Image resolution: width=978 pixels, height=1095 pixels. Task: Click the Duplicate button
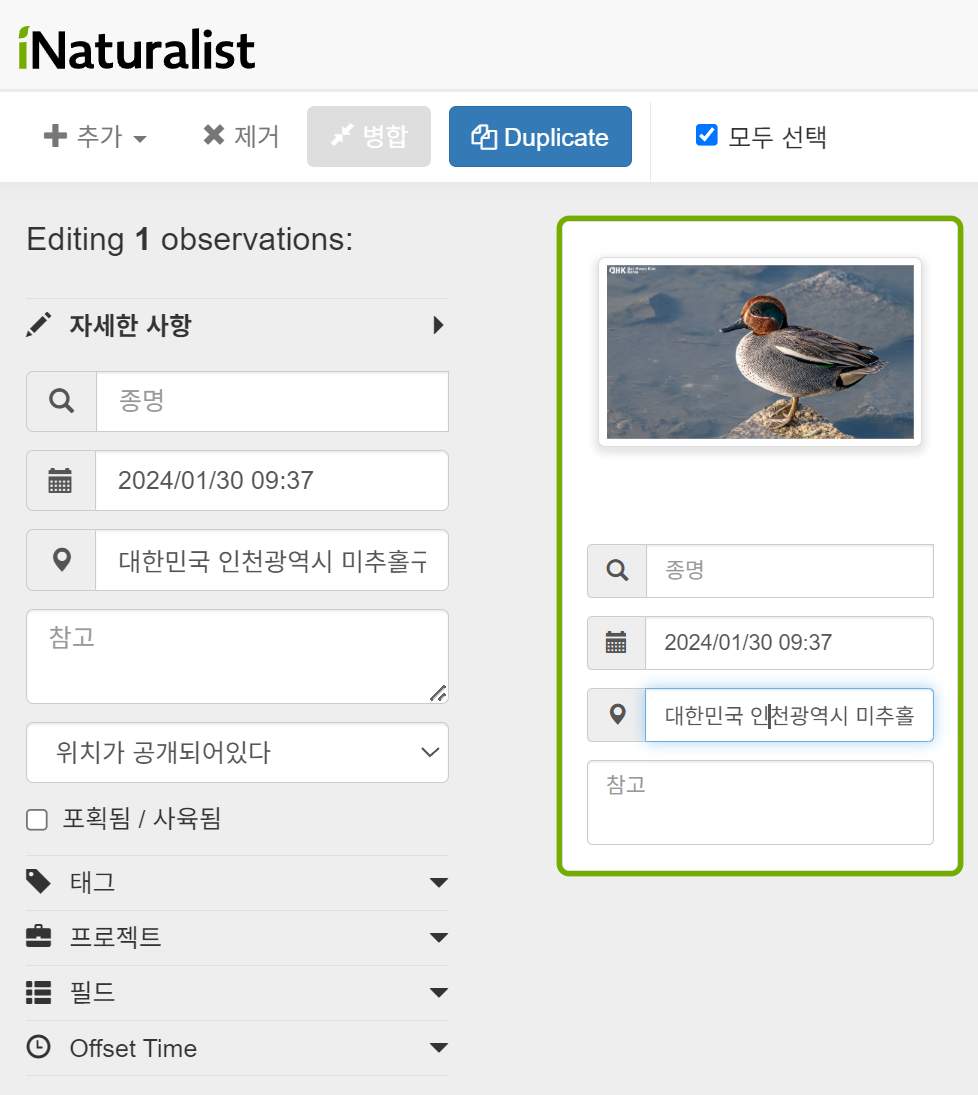point(540,136)
